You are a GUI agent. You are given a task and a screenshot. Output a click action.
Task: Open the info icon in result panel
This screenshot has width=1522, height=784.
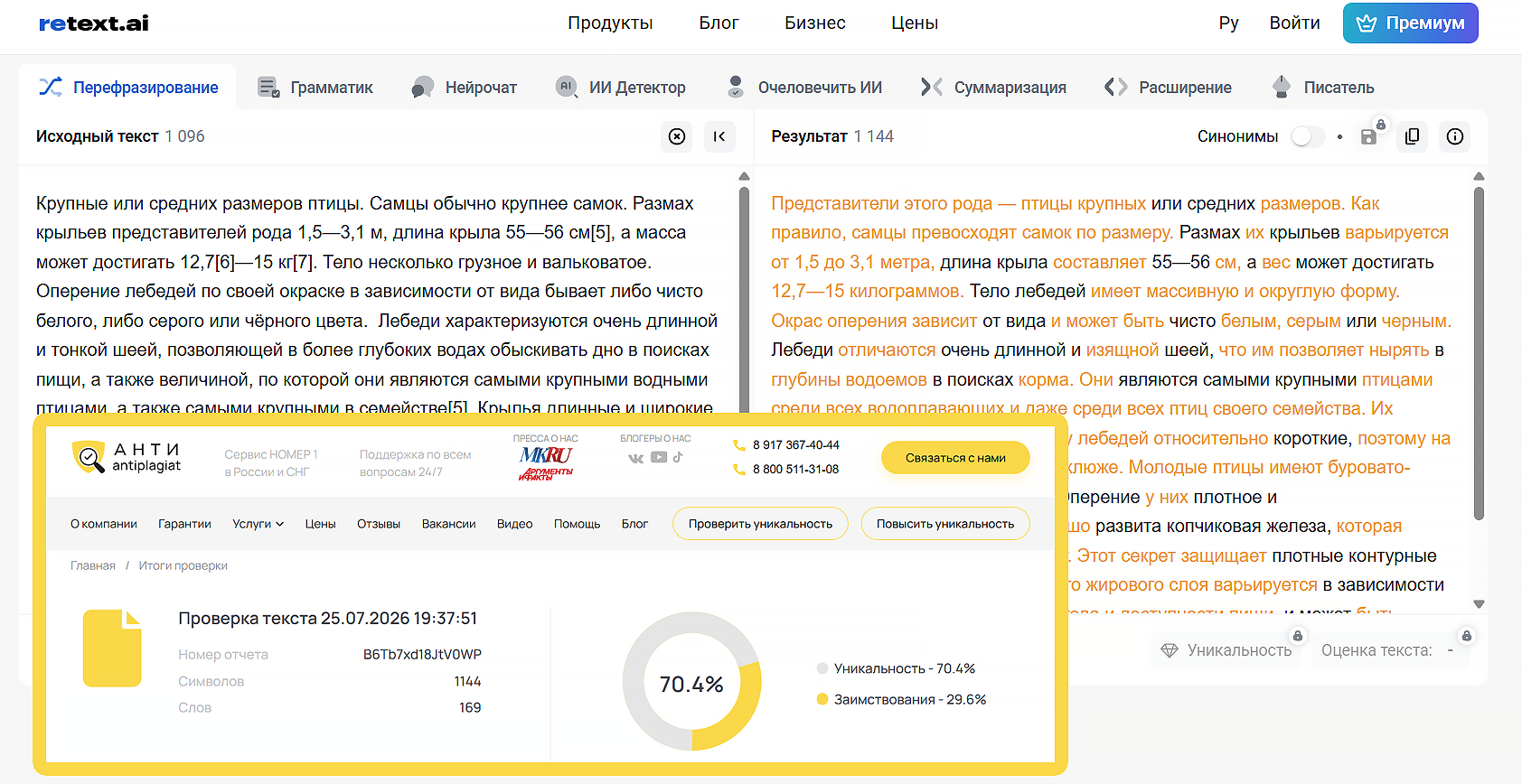click(1455, 136)
